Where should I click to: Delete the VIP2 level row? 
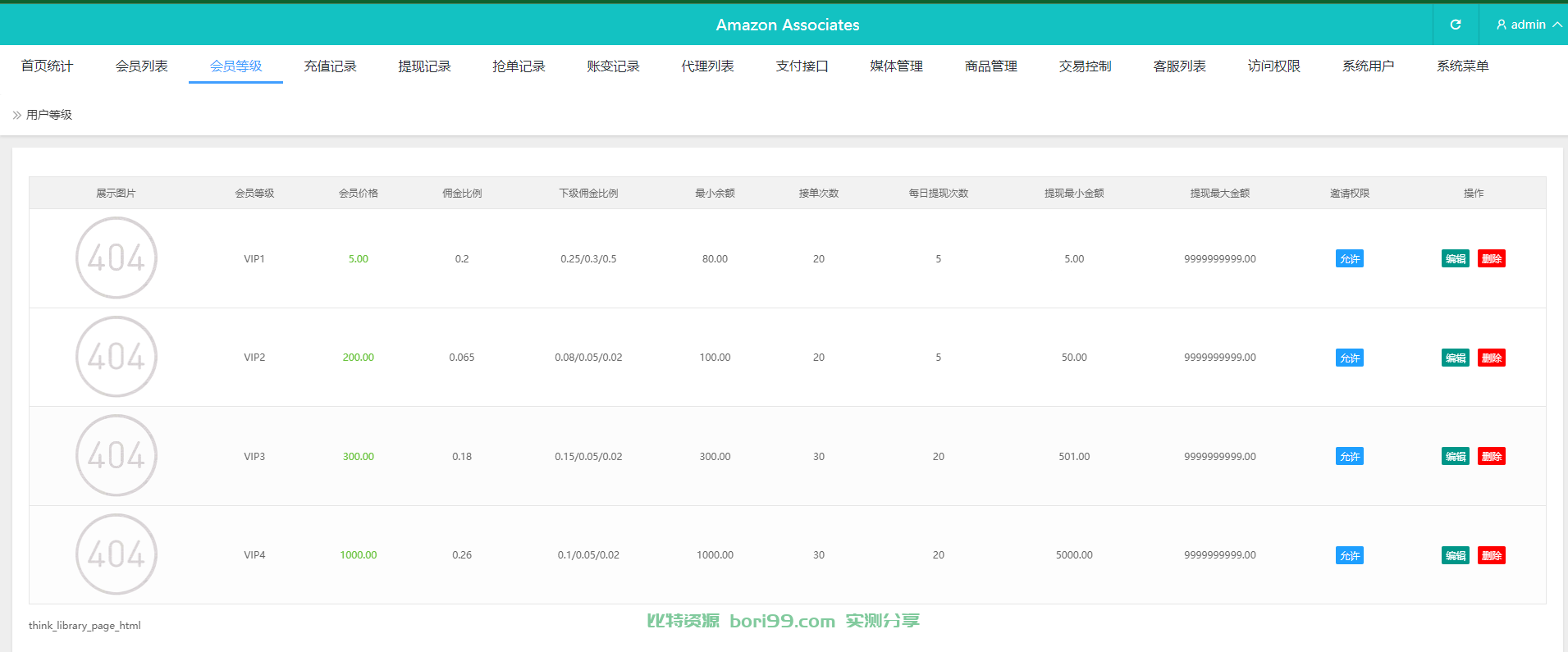click(1492, 358)
